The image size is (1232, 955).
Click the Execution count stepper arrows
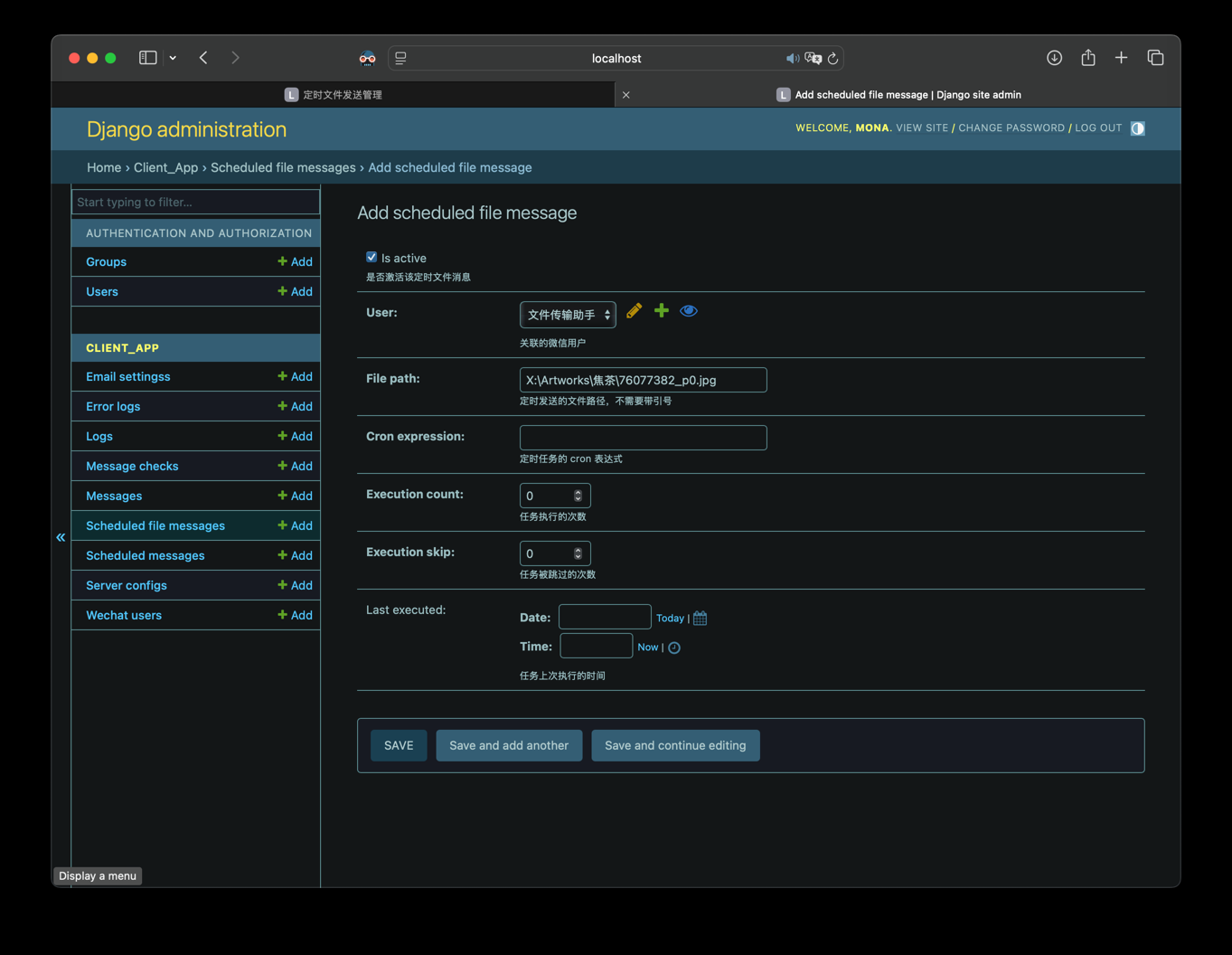(578, 496)
